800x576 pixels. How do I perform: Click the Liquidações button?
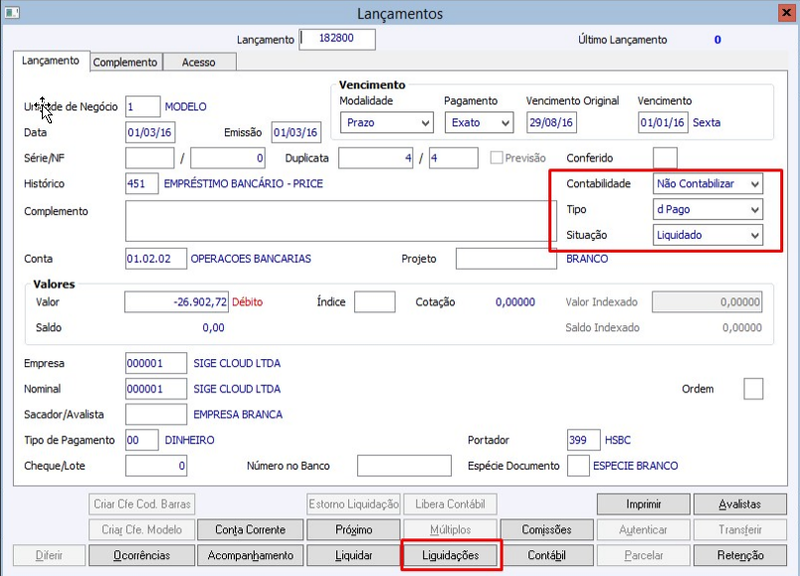pyautogui.click(x=451, y=555)
